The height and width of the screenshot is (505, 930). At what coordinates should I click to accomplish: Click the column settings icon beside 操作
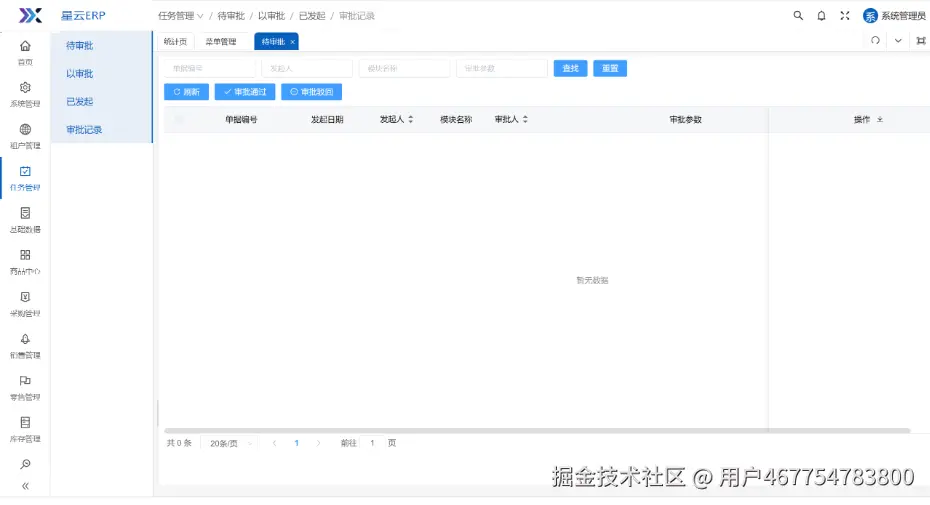point(880,119)
